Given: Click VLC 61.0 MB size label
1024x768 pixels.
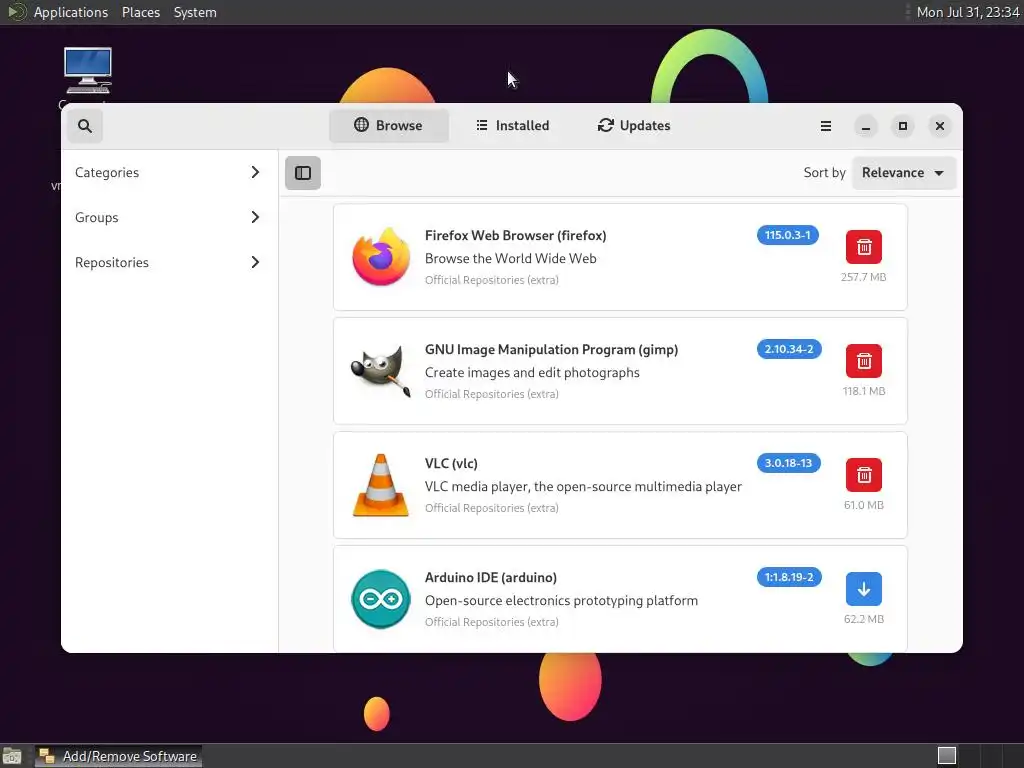Looking at the screenshot, I should (864, 505).
